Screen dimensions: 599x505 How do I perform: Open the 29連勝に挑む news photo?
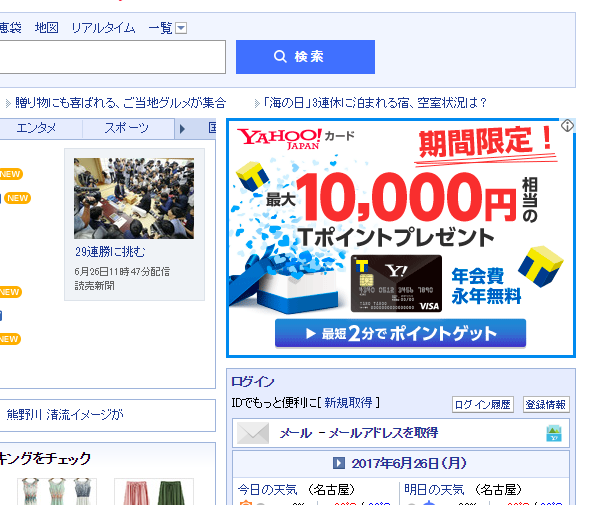134,199
